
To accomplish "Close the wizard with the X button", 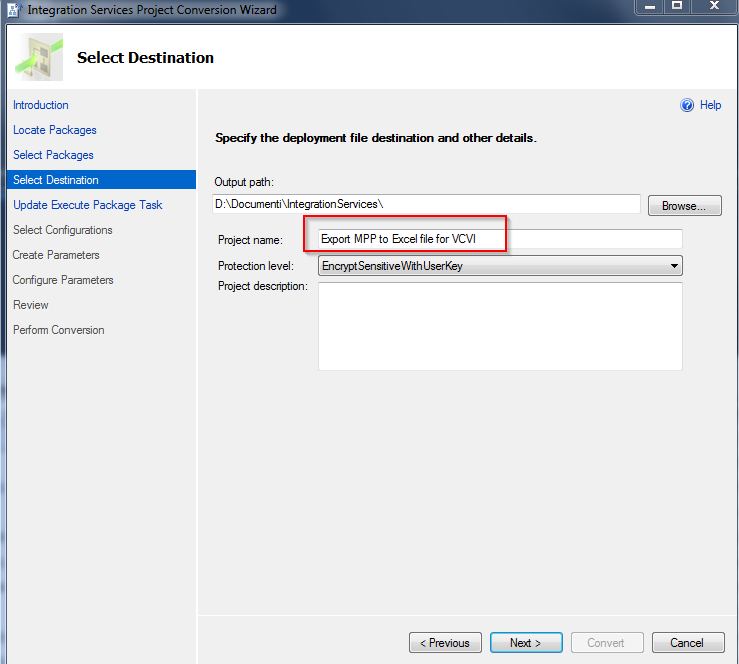I will point(715,6).
